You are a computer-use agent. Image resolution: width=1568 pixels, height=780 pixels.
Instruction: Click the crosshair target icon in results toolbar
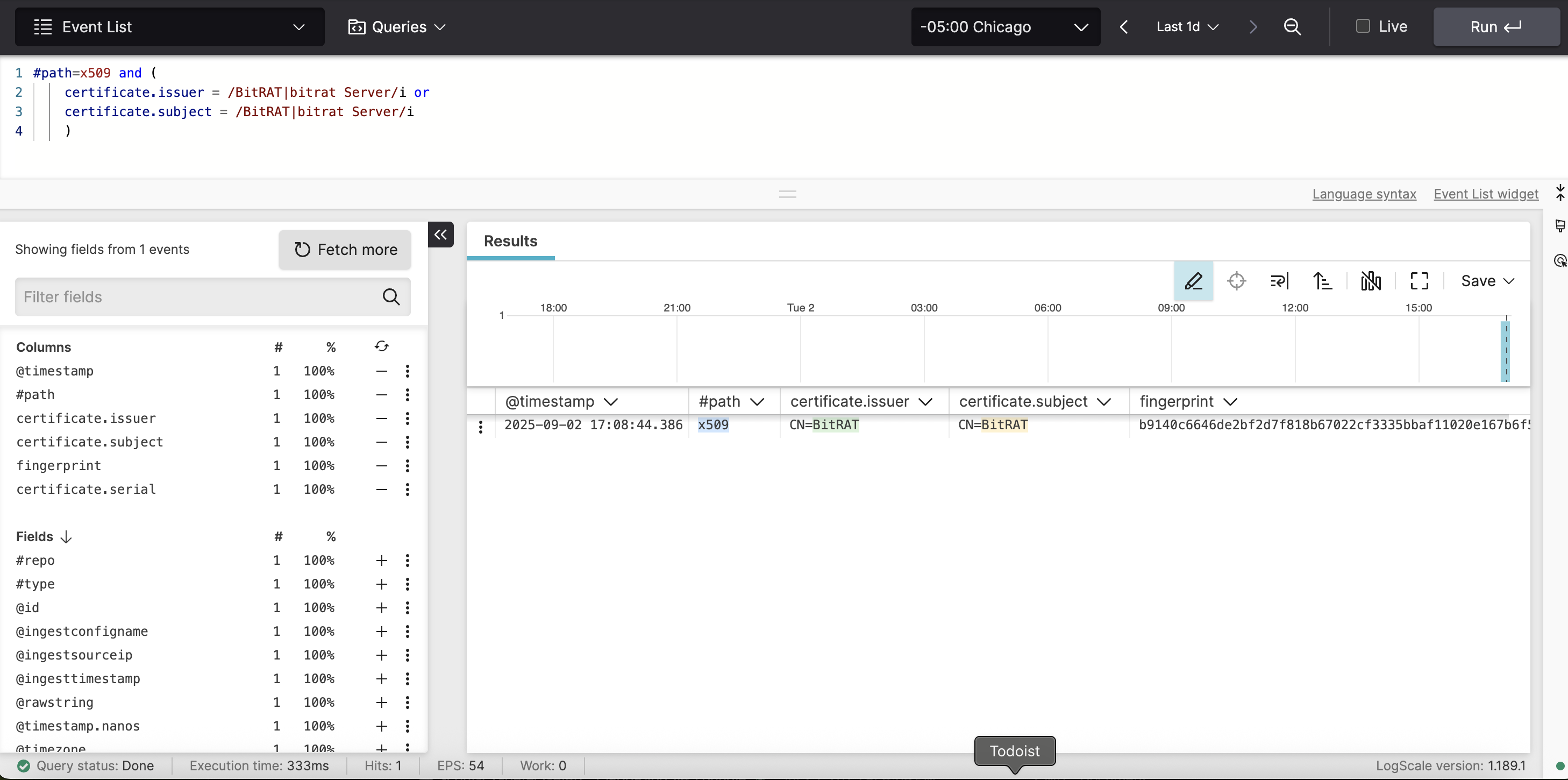click(x=1236, y=281)
